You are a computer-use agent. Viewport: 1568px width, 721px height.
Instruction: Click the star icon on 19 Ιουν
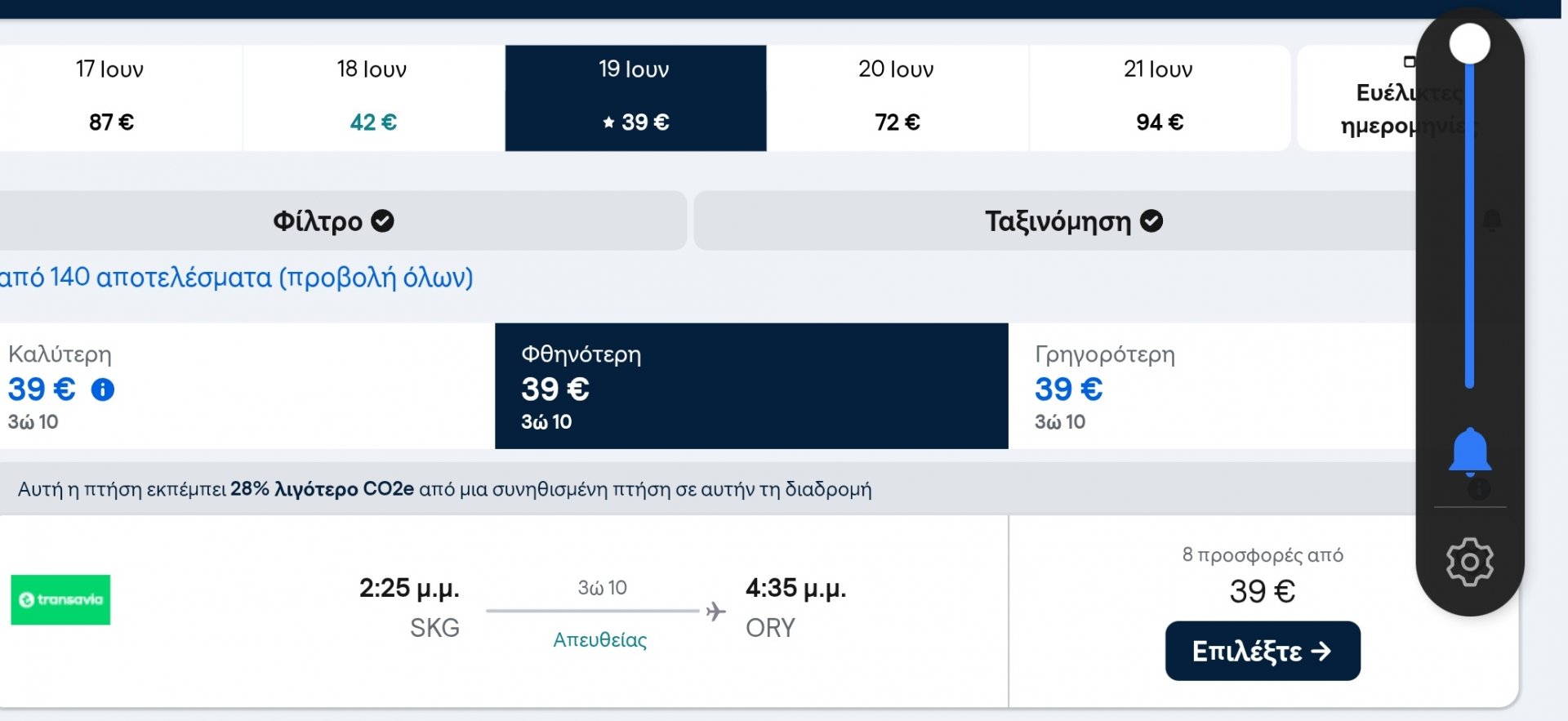click(x=608, y=122)
